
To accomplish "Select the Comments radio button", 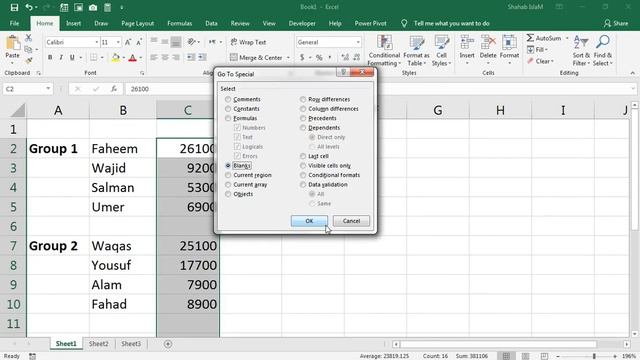I will pos(228,99).
